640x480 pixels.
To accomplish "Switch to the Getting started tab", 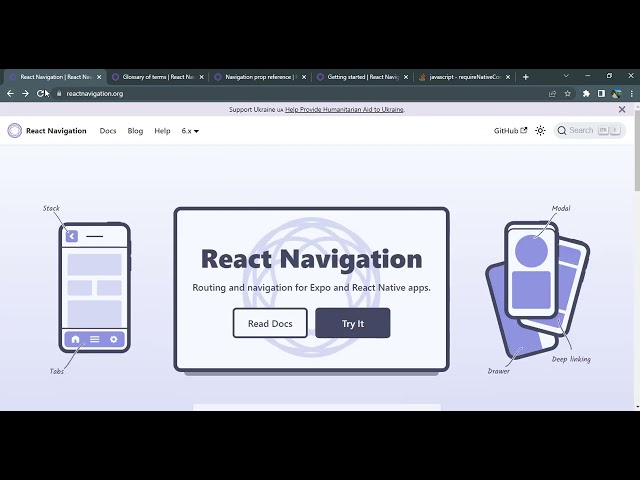I will click(x=362, y=77).
